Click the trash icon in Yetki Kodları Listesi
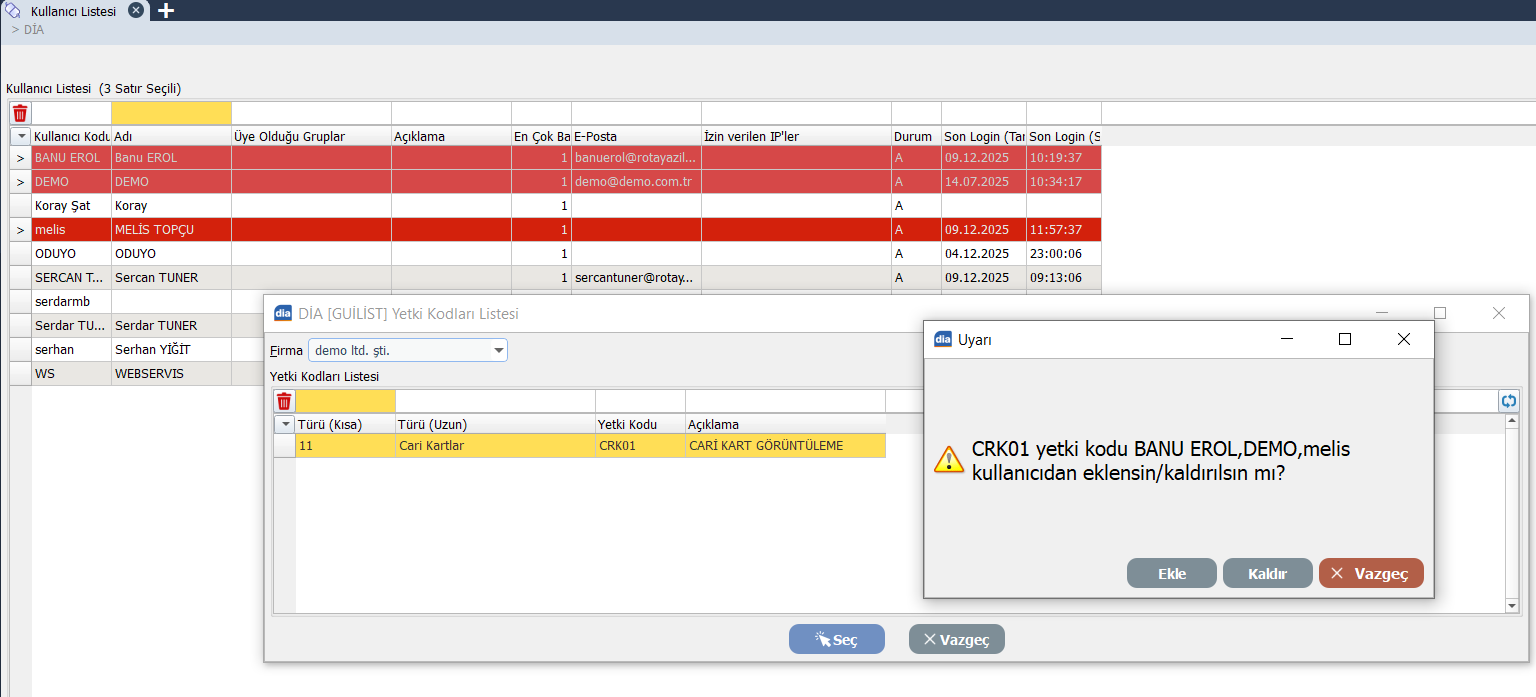The height and width of the screenshot is (697, 1536). coord(284,401)
